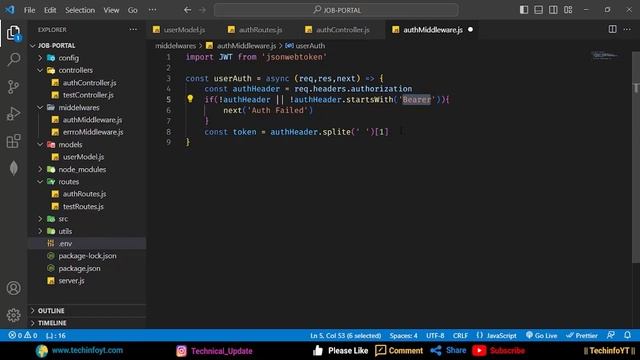Open the Manage gear settings
Image resolution: width=640 pixels, height=360 pixels.
click(x=13, y=315)
